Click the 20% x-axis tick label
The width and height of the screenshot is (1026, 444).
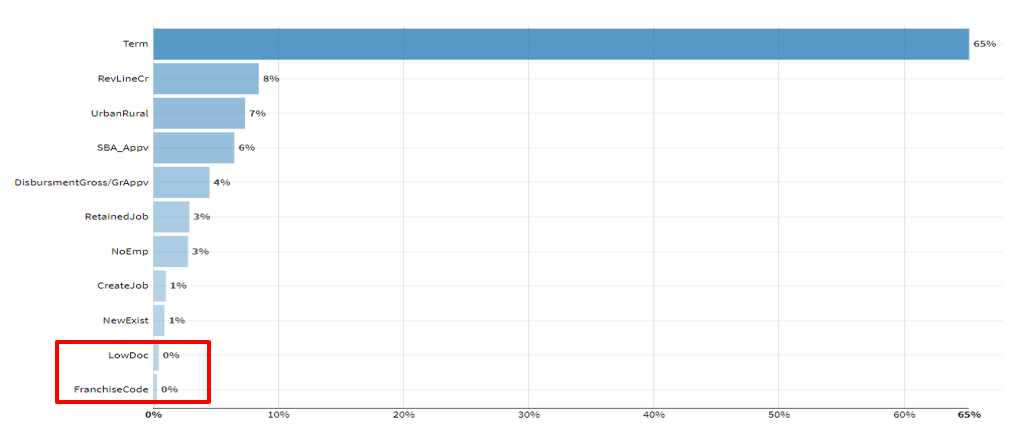pos(404,415)
